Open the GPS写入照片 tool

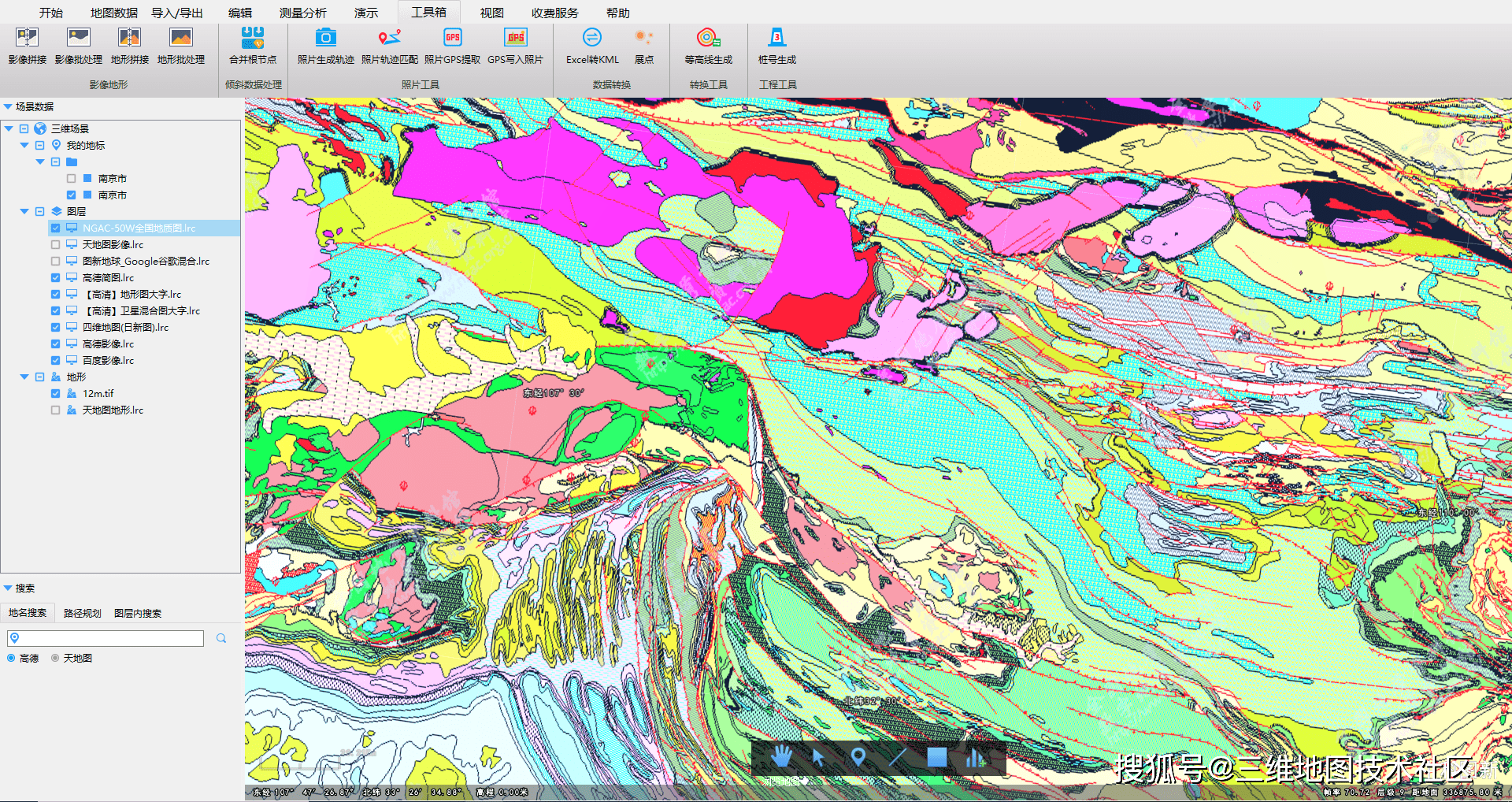516,46
